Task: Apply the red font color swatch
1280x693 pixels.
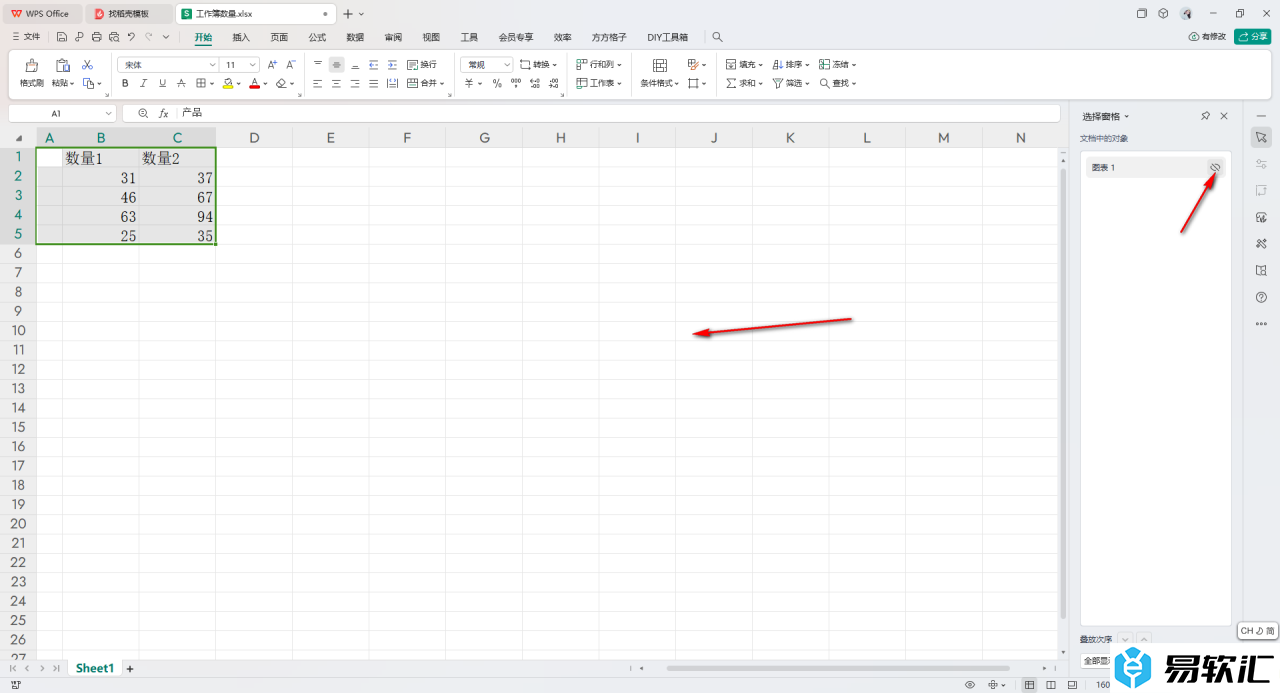Action: pos(255,84)
